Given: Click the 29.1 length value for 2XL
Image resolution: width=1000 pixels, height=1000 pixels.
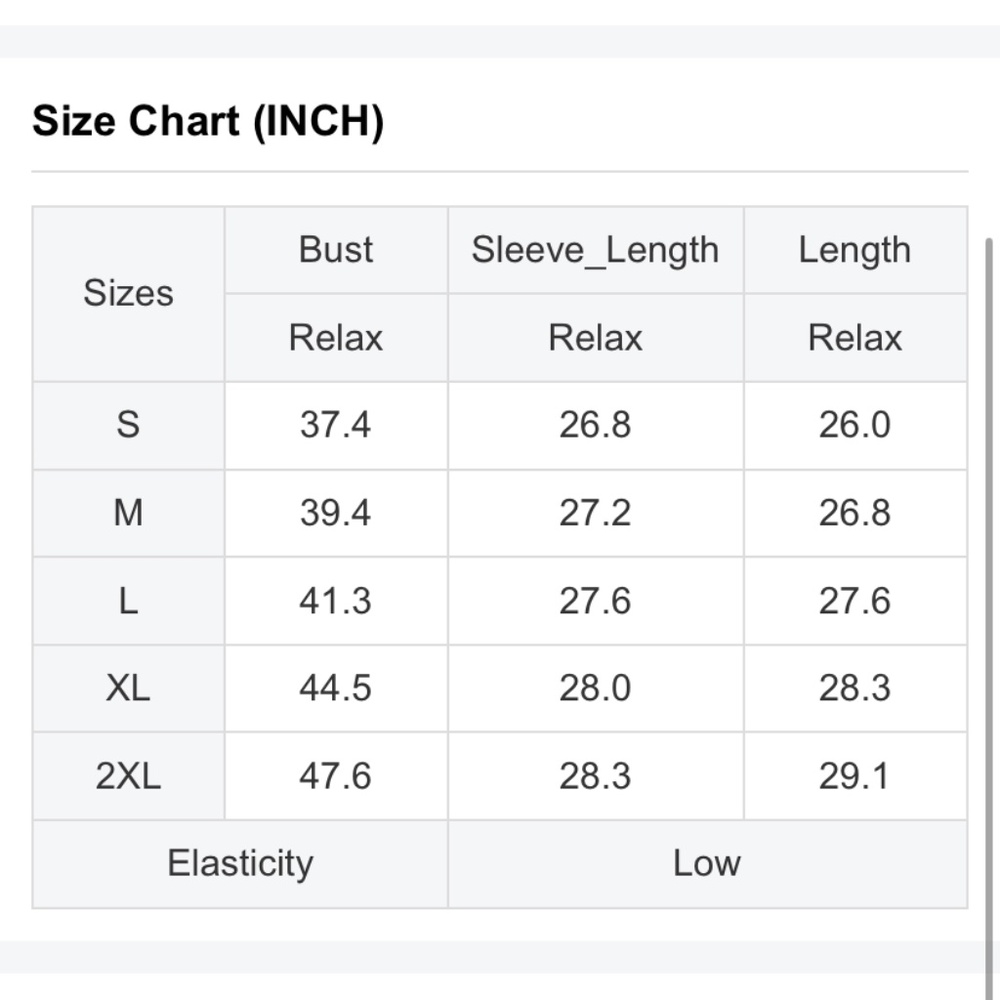Looking at the screenshot, I should tap(855, 777).
